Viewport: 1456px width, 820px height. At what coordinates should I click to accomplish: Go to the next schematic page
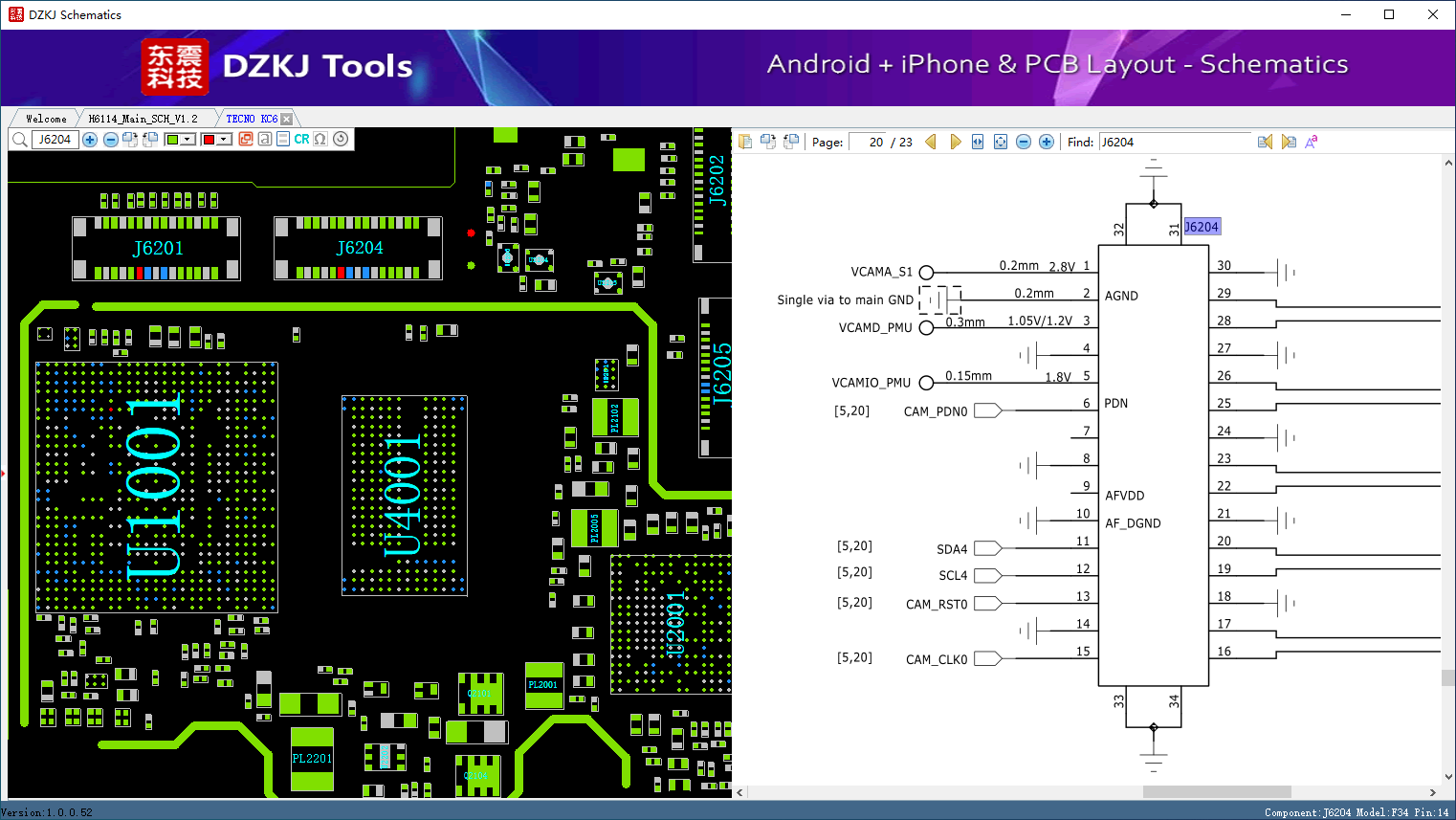pos(955,142)
